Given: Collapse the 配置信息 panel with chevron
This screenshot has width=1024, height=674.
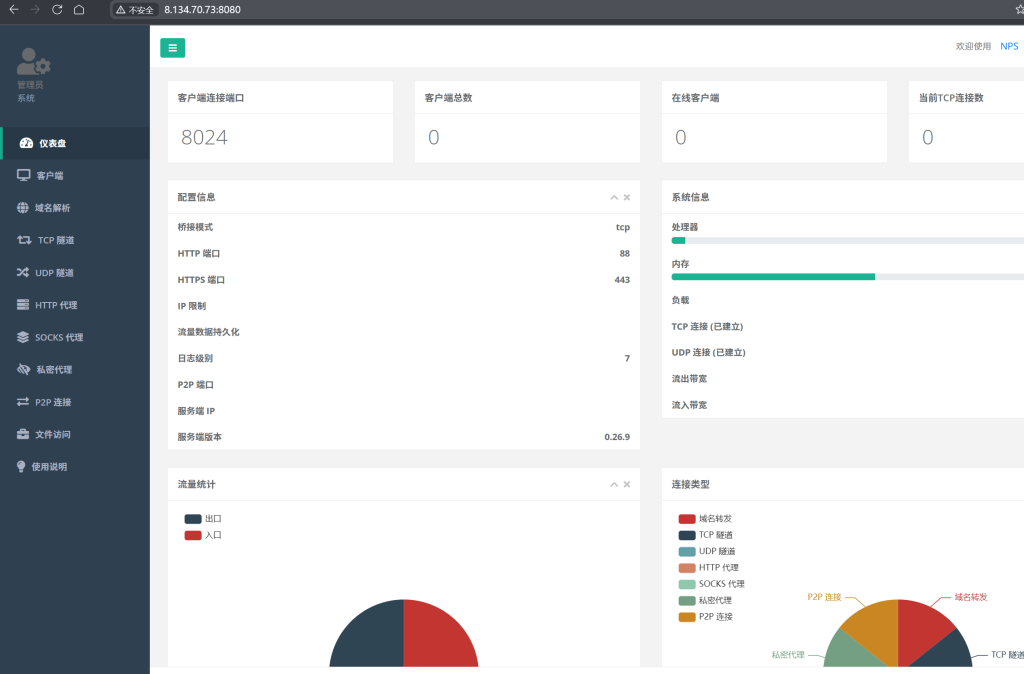Looking at the screenshot, I should pos(614,198).
